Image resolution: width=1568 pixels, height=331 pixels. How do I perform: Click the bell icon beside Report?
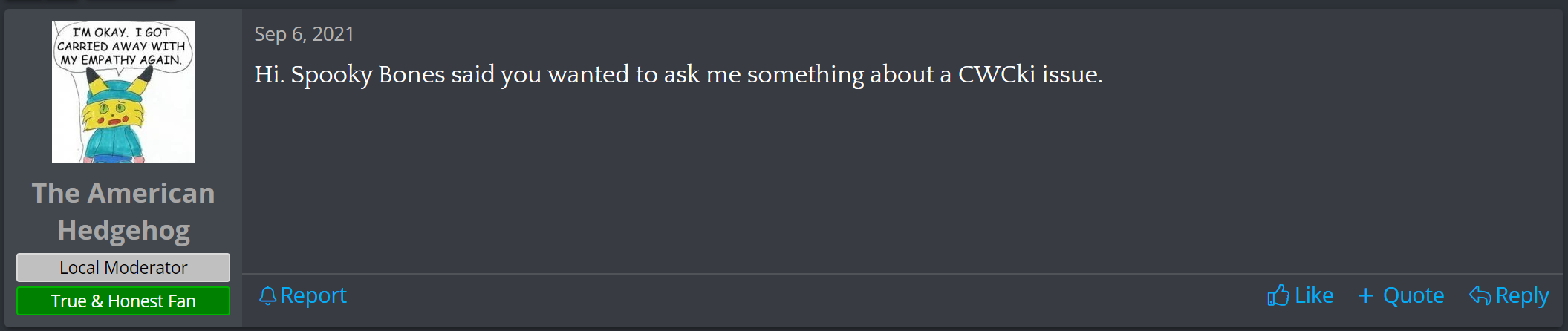[267, 296]
